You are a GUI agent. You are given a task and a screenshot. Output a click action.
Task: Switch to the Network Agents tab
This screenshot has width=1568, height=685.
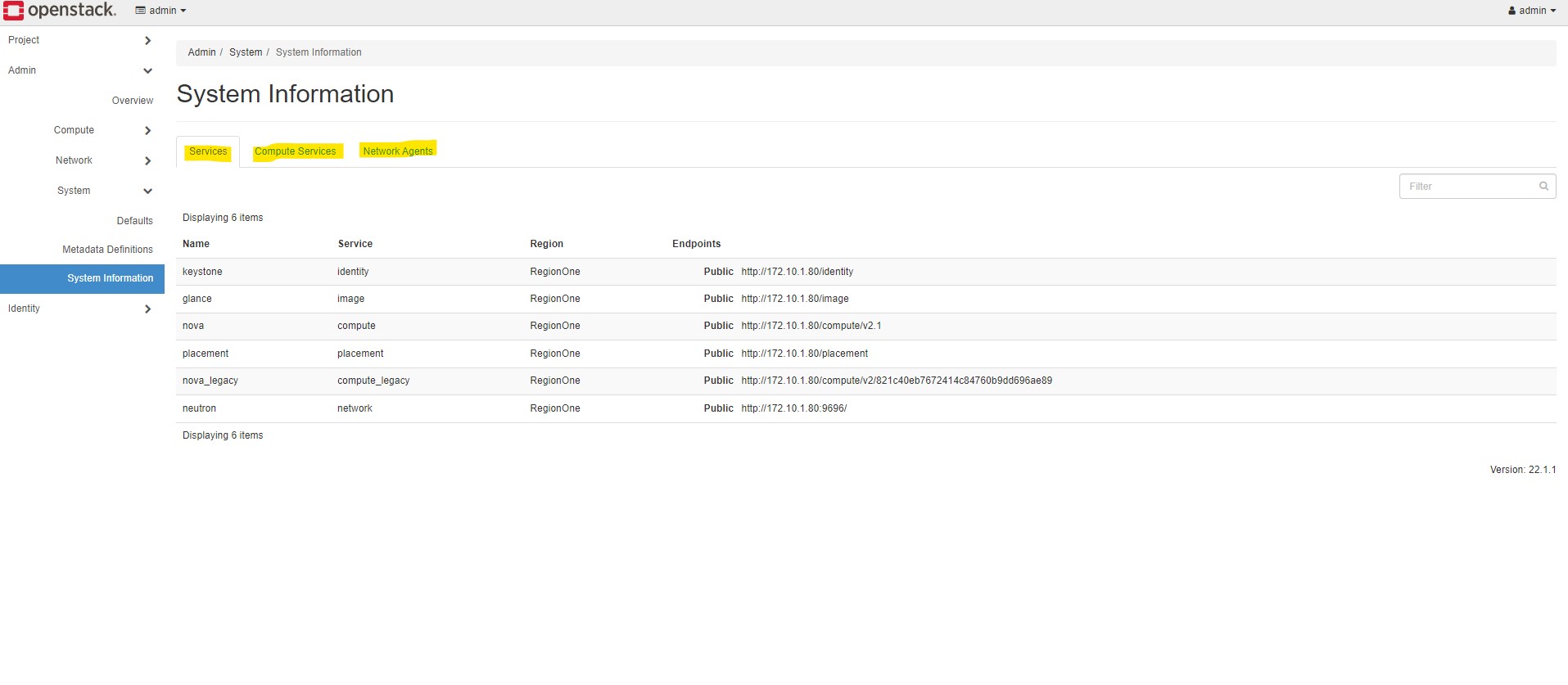[398, 151]
